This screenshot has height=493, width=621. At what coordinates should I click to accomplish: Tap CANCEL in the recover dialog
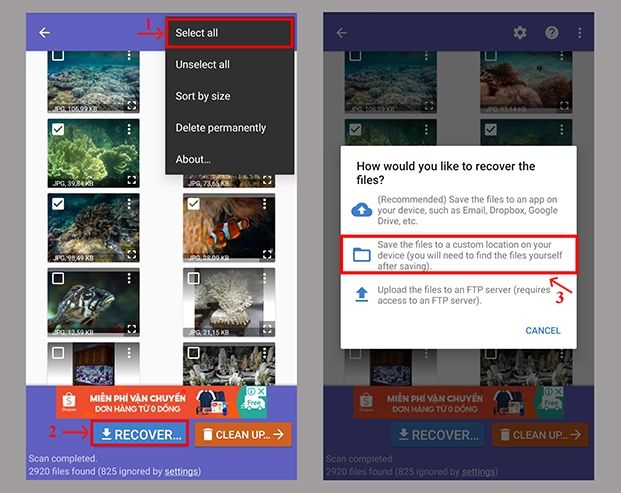[x=543, y=330]
